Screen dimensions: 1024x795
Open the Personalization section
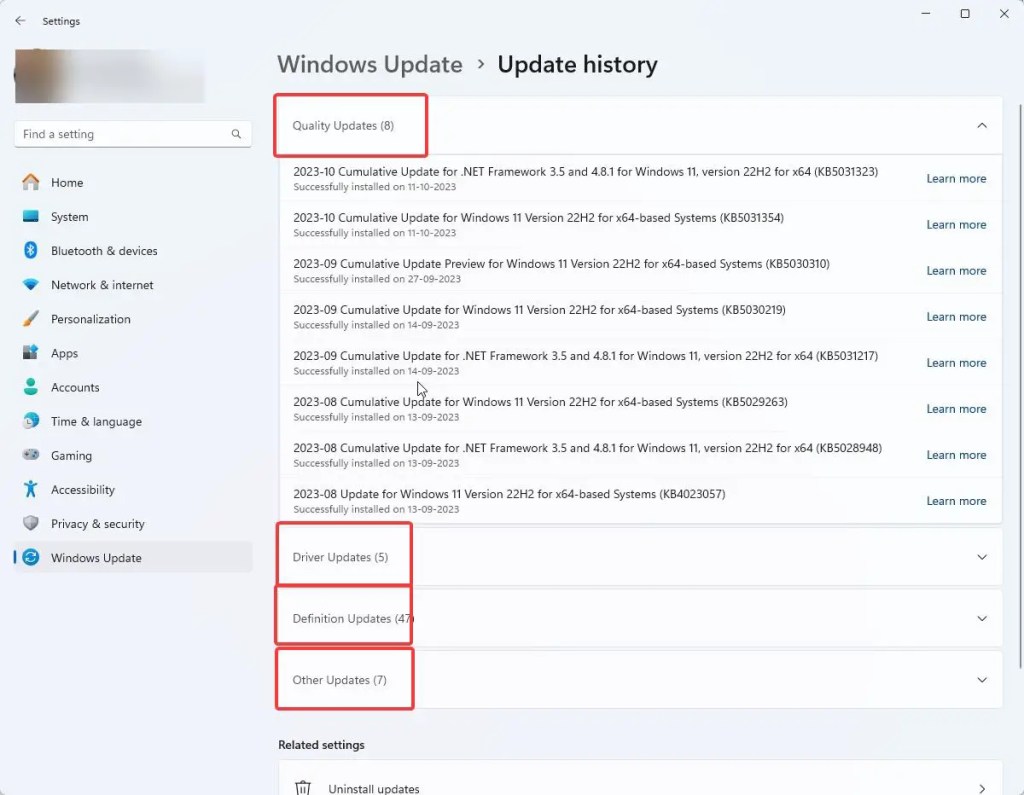[x=31, y=319]
